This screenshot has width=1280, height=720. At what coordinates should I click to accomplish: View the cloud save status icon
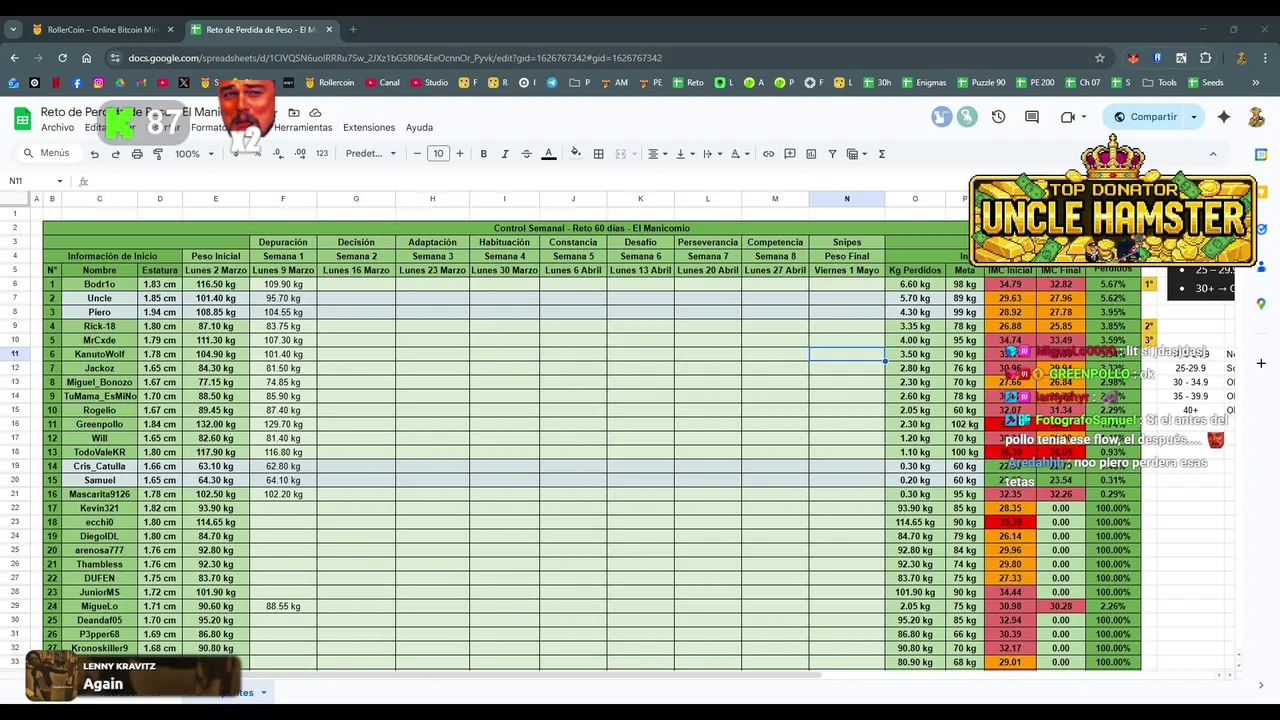[x=315, y=113]
